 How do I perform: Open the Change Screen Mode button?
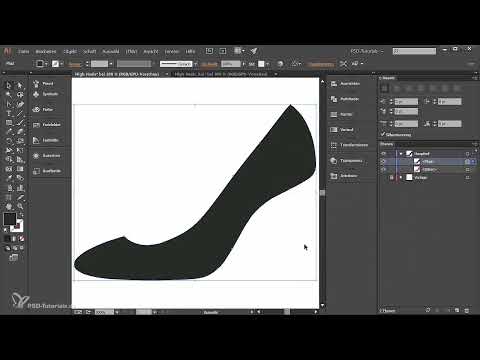point(13,257)
